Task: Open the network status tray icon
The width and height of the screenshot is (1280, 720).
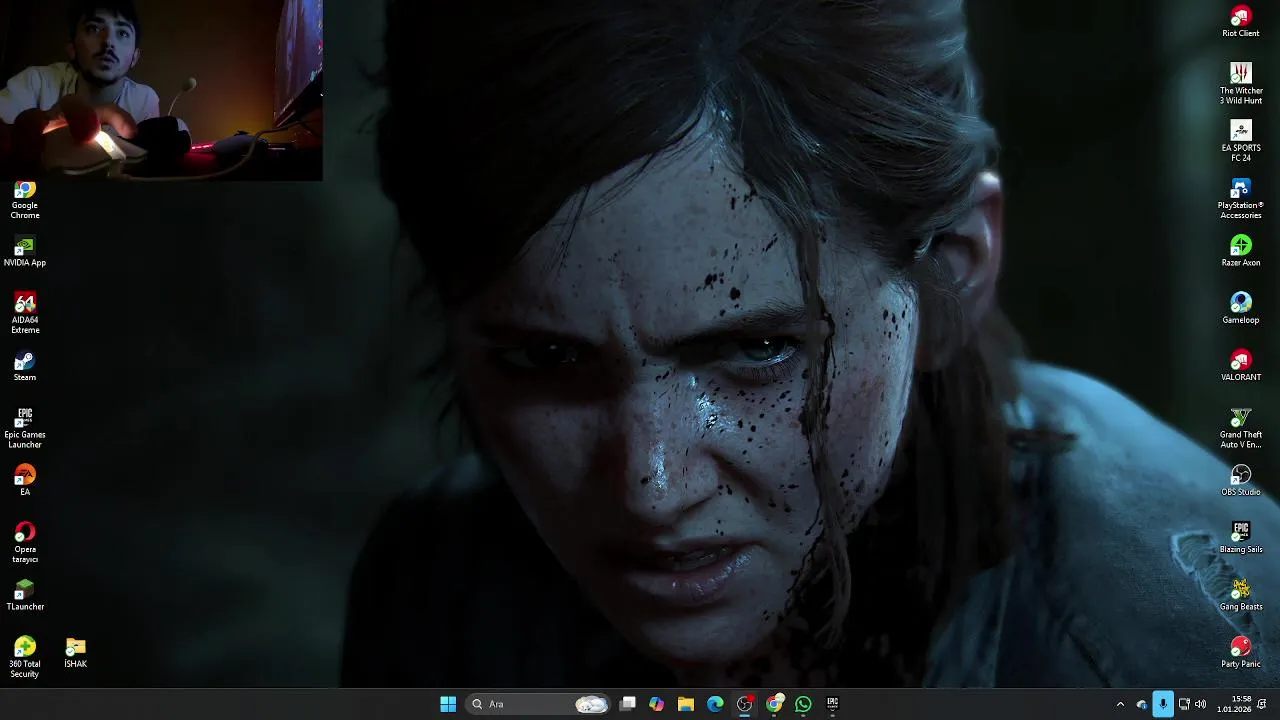Action: (1184, 704)
